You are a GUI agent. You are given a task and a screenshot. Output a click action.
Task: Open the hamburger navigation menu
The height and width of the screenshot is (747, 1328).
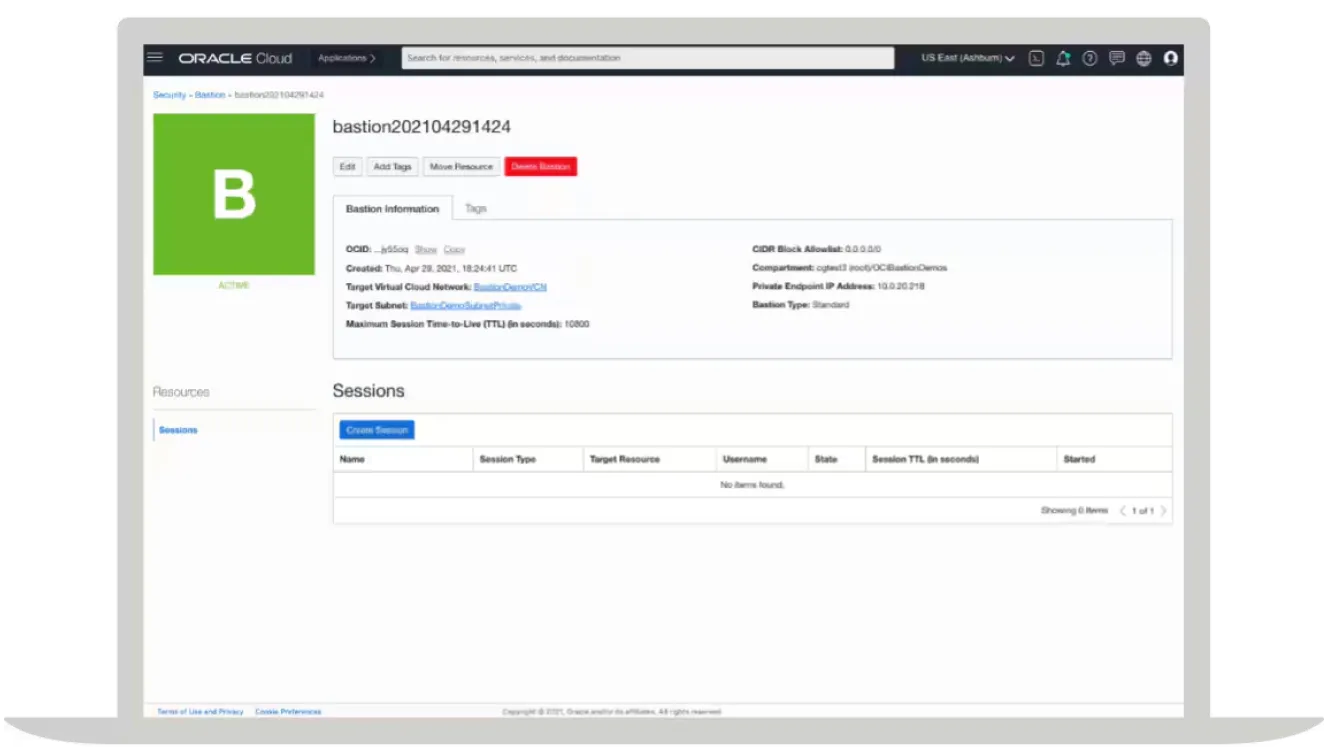pyautogui.click(x=155, y=58)
